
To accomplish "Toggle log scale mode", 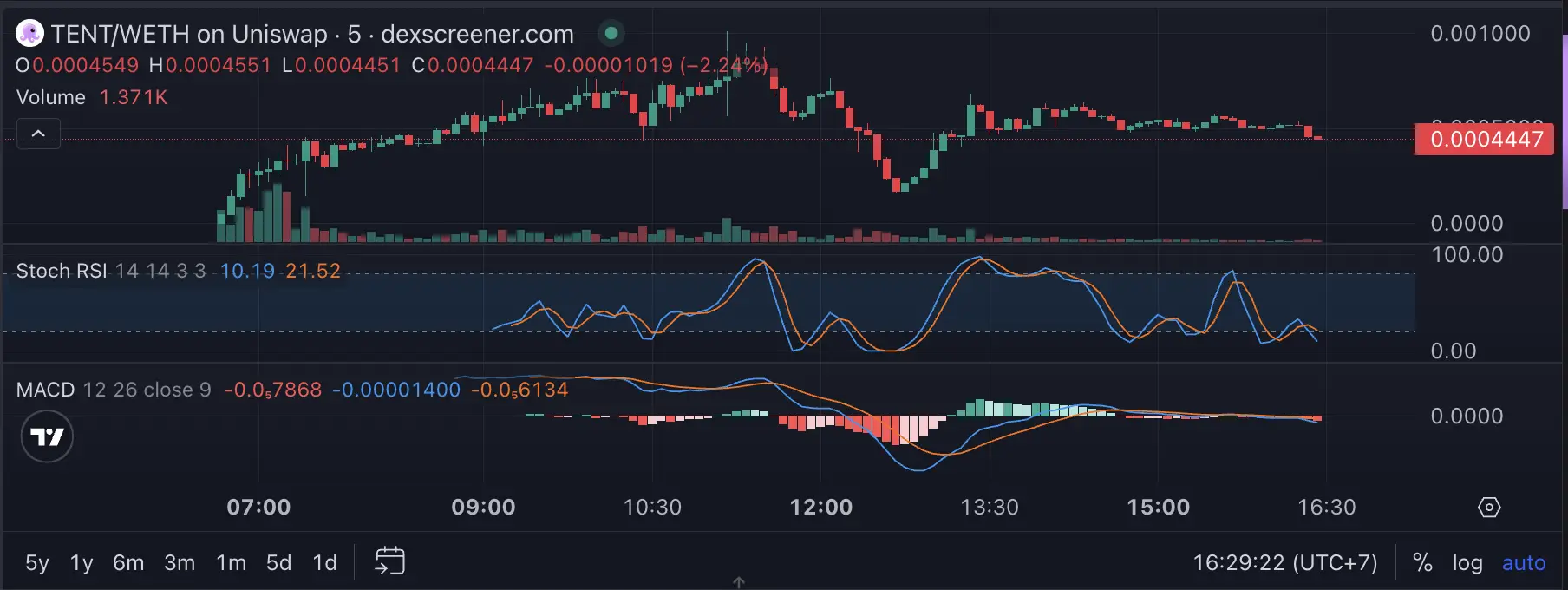I will (1467, 563).
